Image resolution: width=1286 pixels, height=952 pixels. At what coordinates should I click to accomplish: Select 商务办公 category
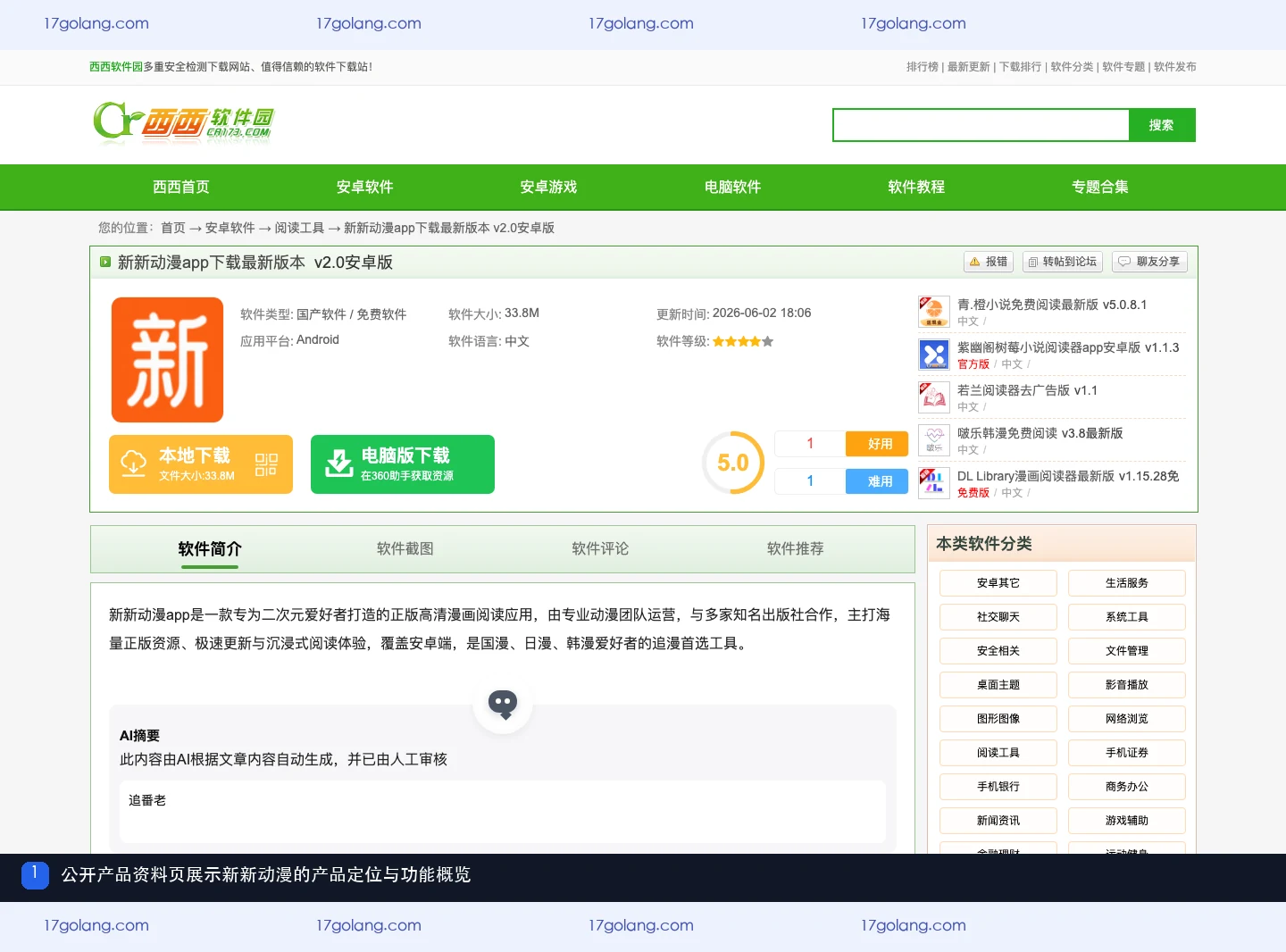tap(1127, 787)
